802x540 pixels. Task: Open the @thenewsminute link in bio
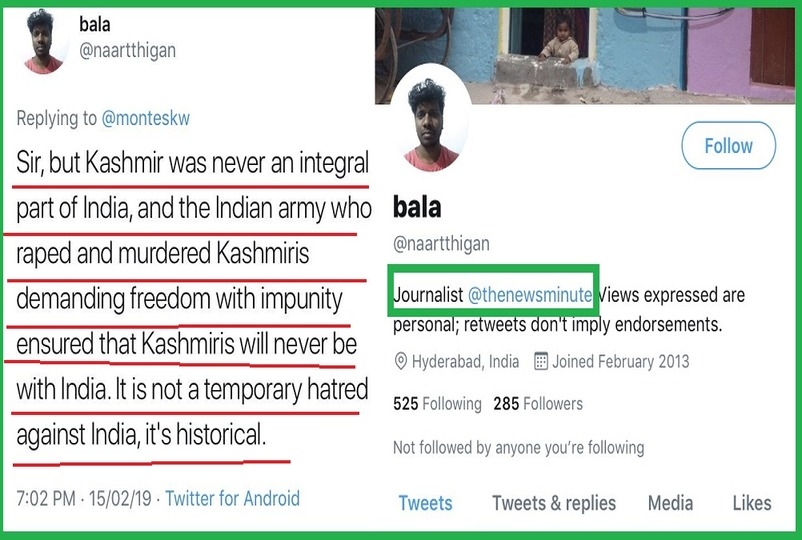[x=530, y=295]
